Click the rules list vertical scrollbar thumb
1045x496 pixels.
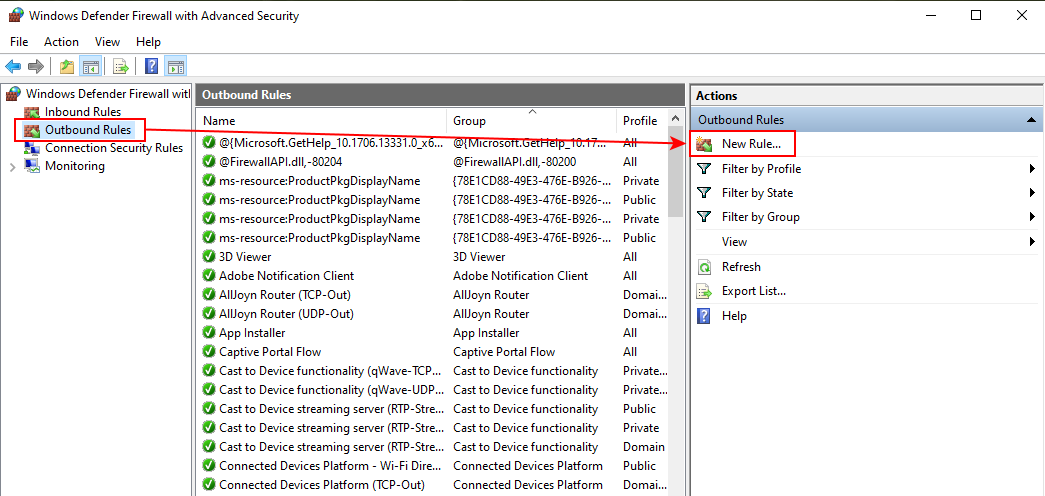click(x=675, y=173)
